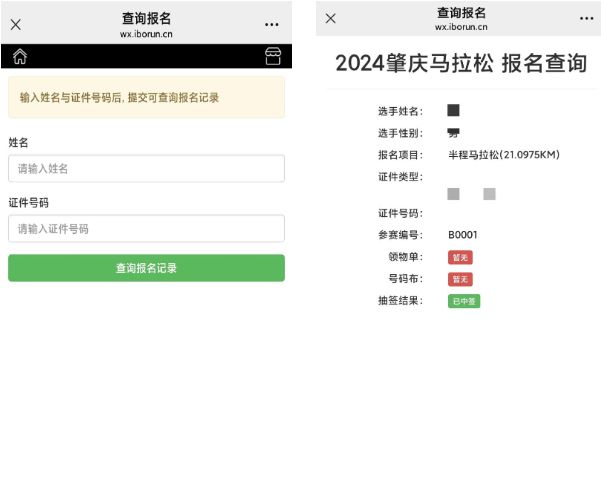Select the red 暂无 badge beside 领物单

pos(460,257)
